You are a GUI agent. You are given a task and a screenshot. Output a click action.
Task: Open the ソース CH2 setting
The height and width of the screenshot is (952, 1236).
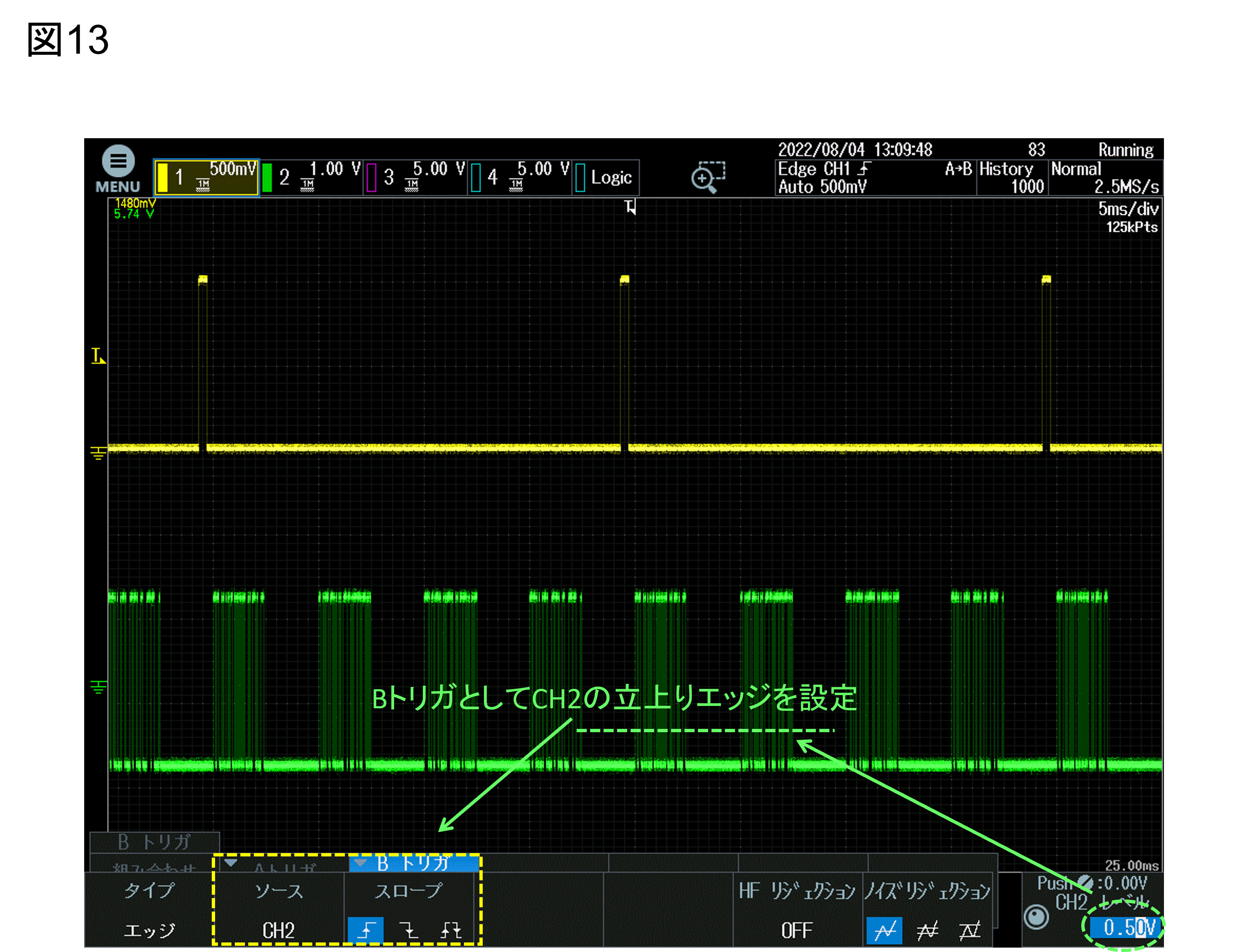(x=278, y=910)
